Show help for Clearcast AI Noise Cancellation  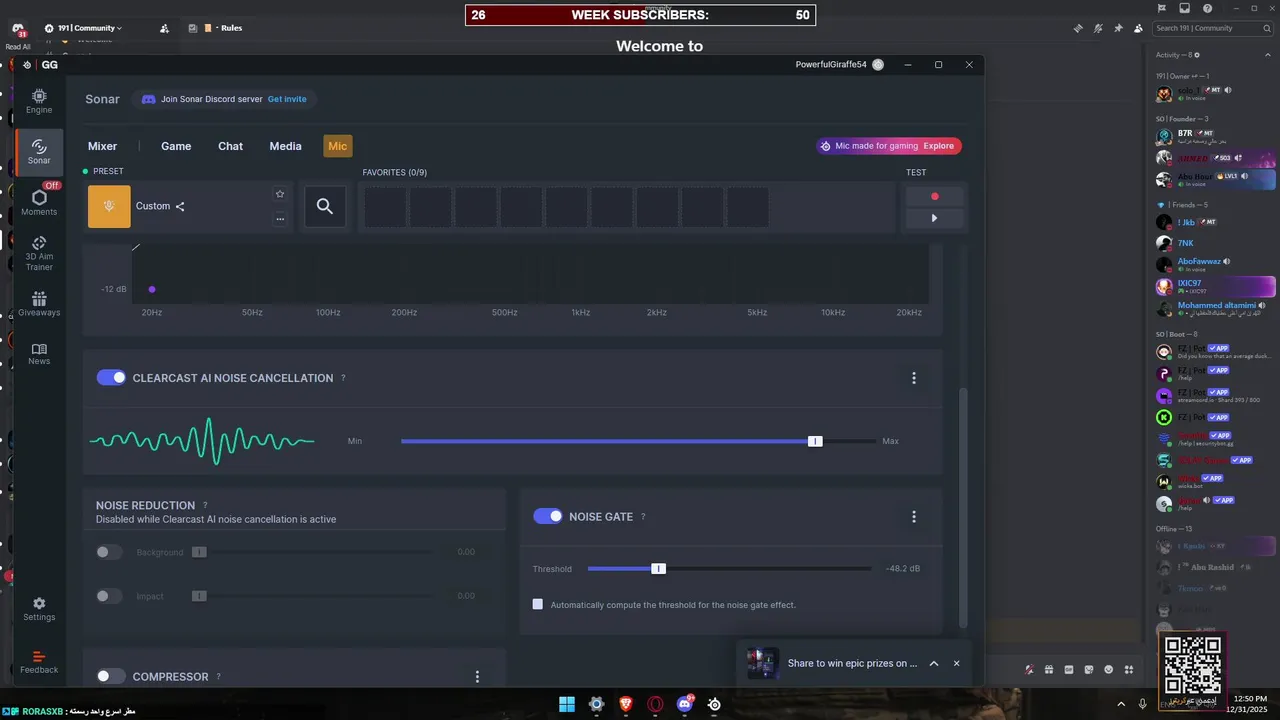coord(343,378)
